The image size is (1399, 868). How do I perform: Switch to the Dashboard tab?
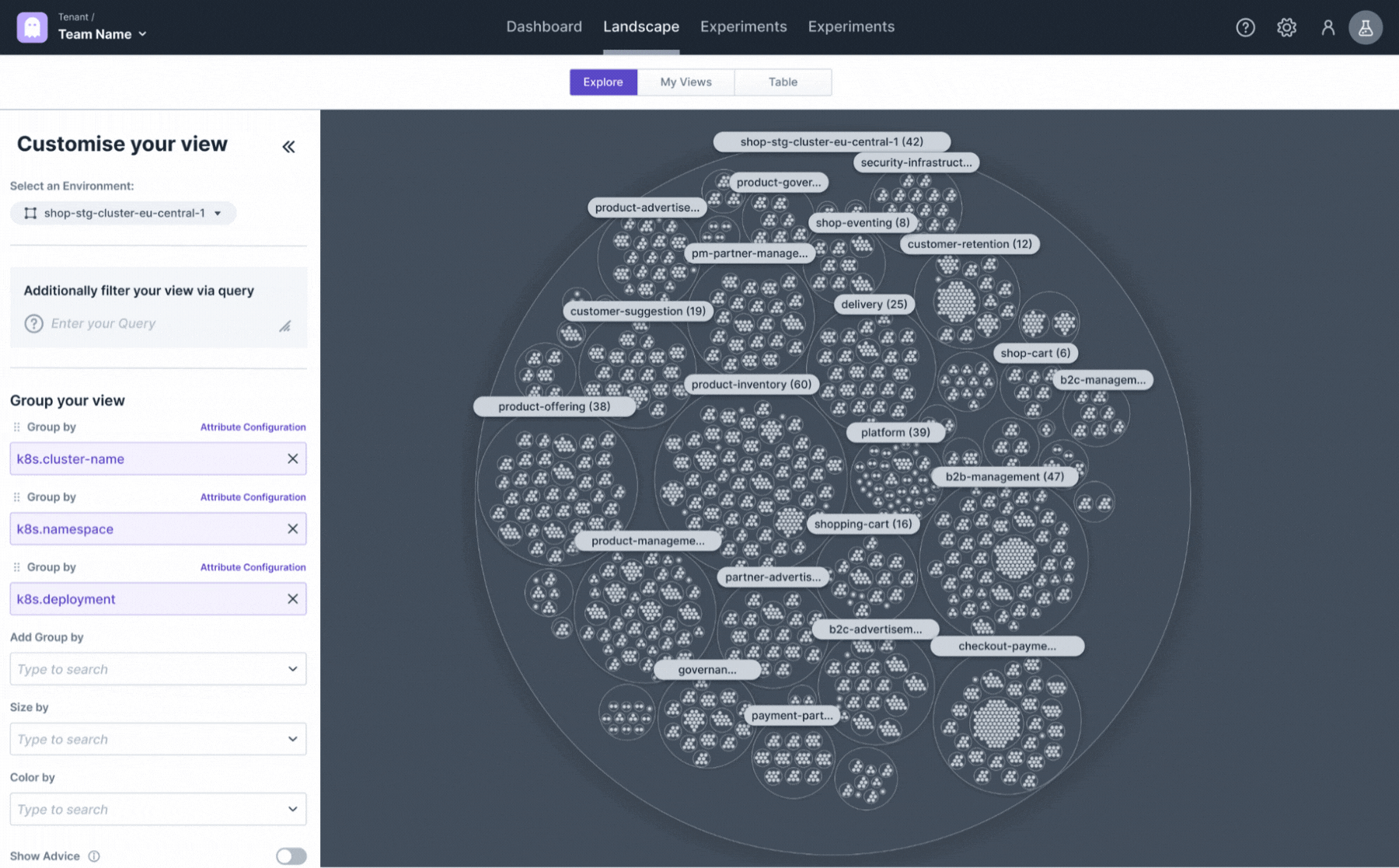[x=543, y=26]
